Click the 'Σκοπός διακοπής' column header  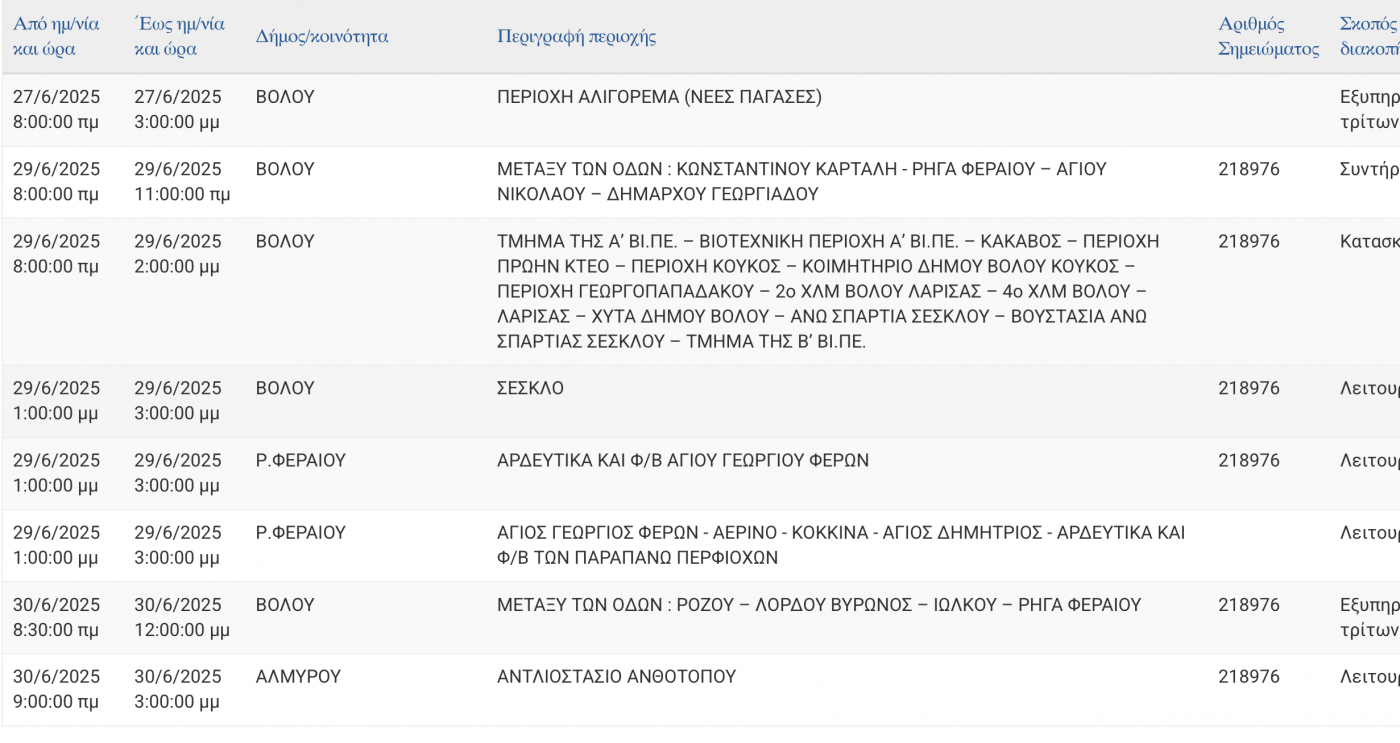(1370, 37)
